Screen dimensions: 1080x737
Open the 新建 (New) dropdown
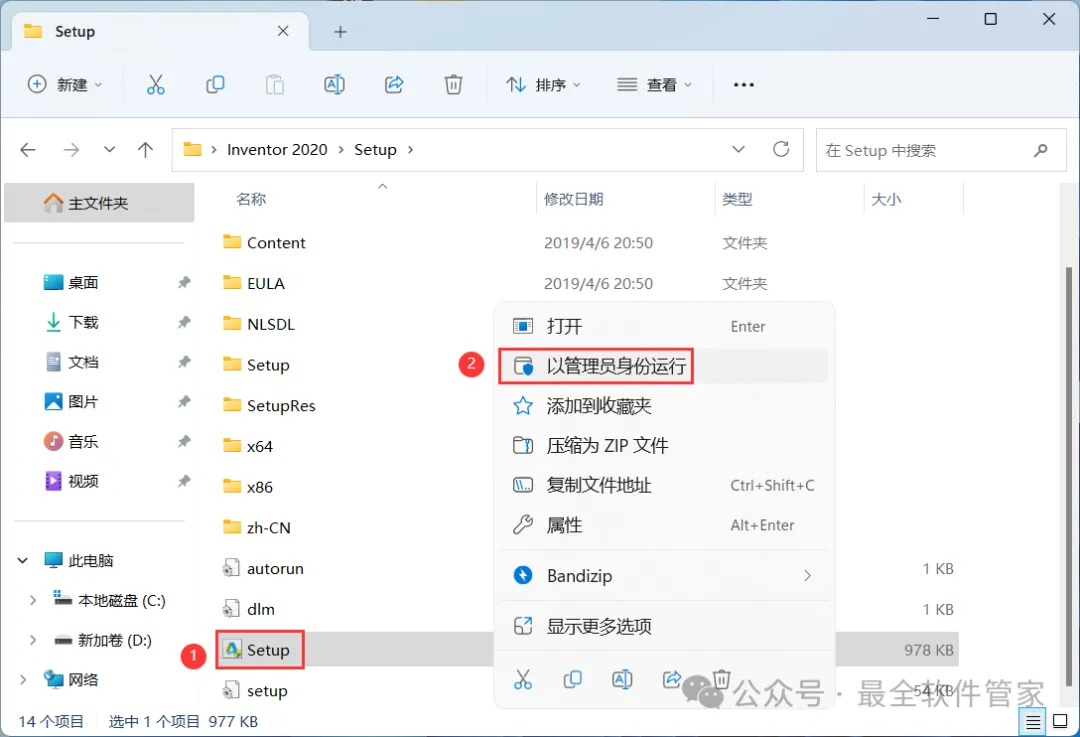(65, 85)
